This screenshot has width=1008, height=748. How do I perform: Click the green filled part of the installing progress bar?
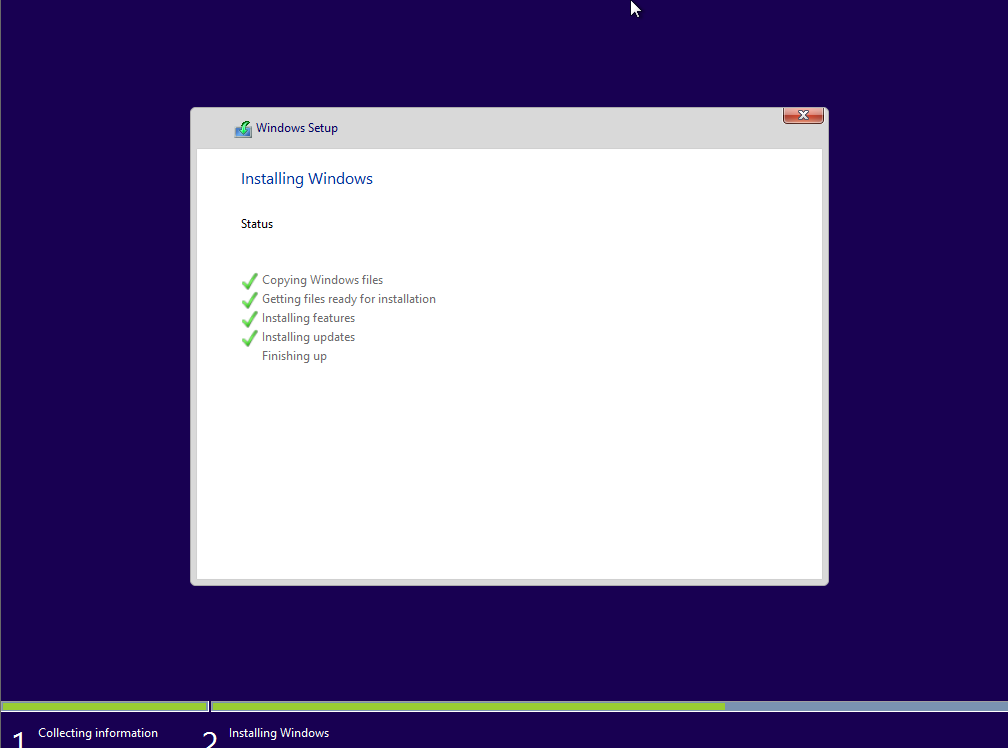[x=468, y=706]
